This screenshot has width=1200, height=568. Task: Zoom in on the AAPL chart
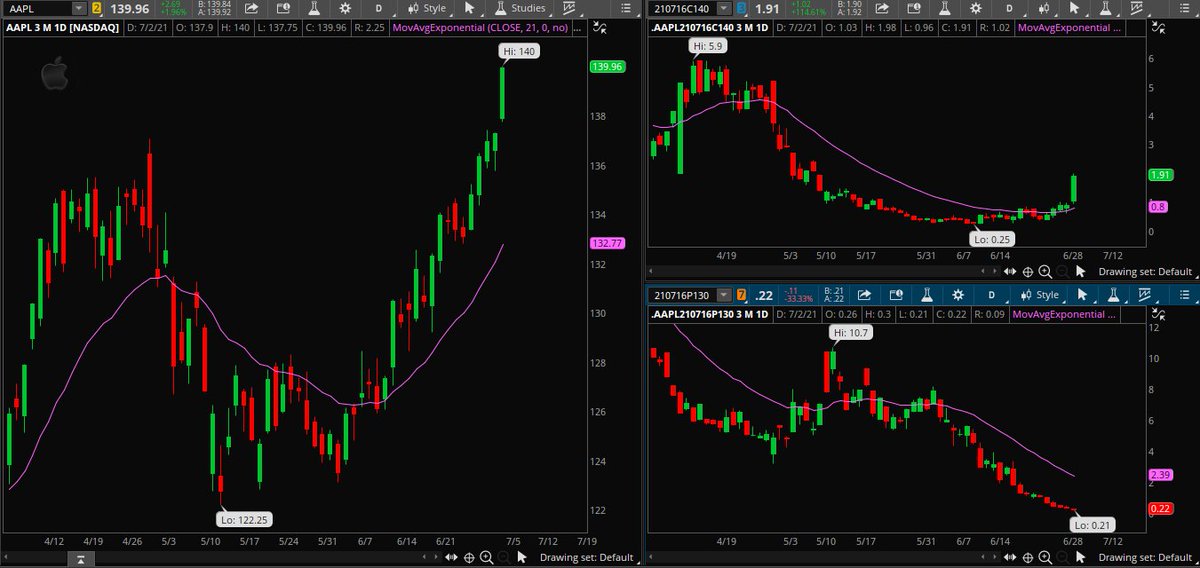[x=486, y=557]
